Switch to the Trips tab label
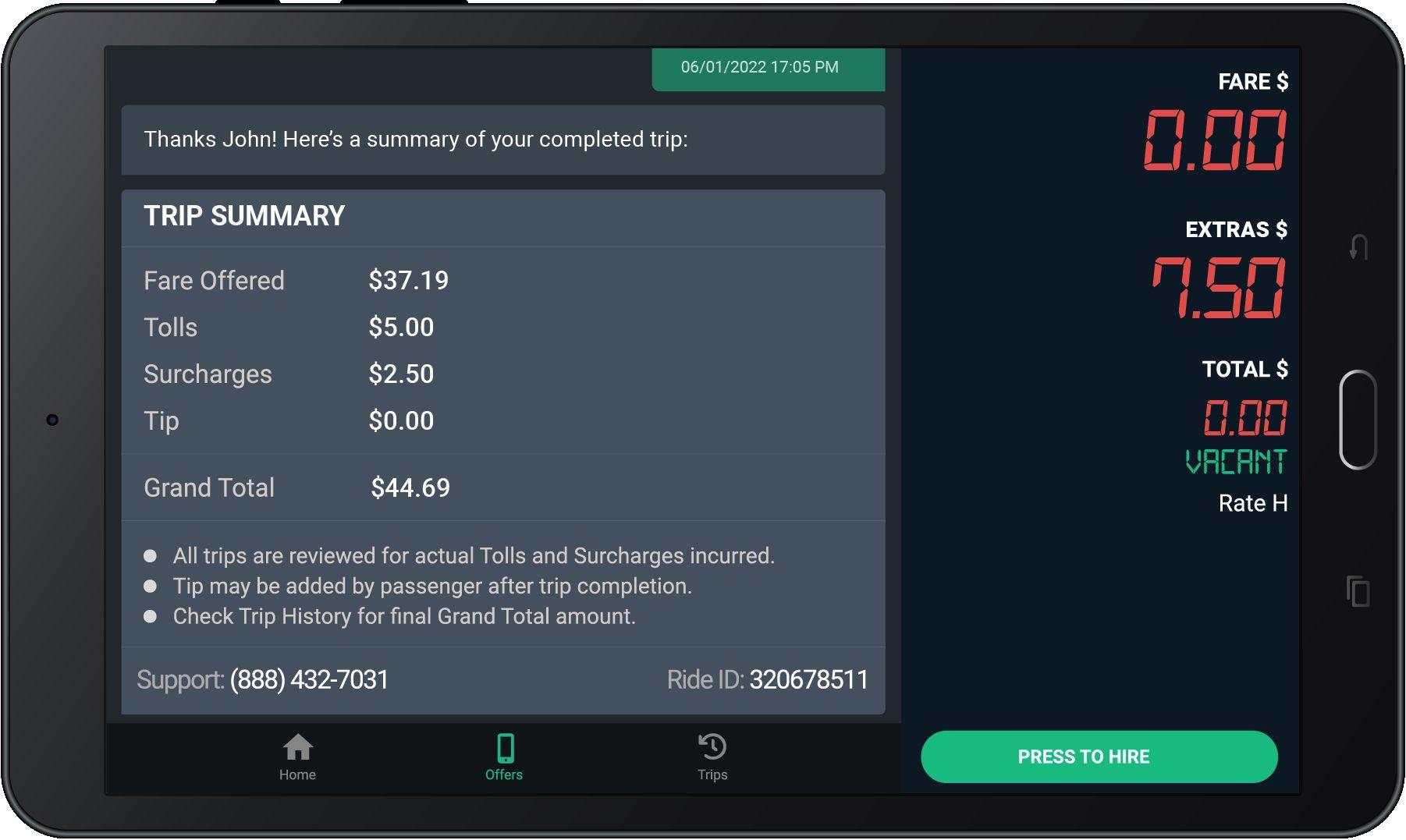Screen dimensions: 1406x840 click(712, 774)
